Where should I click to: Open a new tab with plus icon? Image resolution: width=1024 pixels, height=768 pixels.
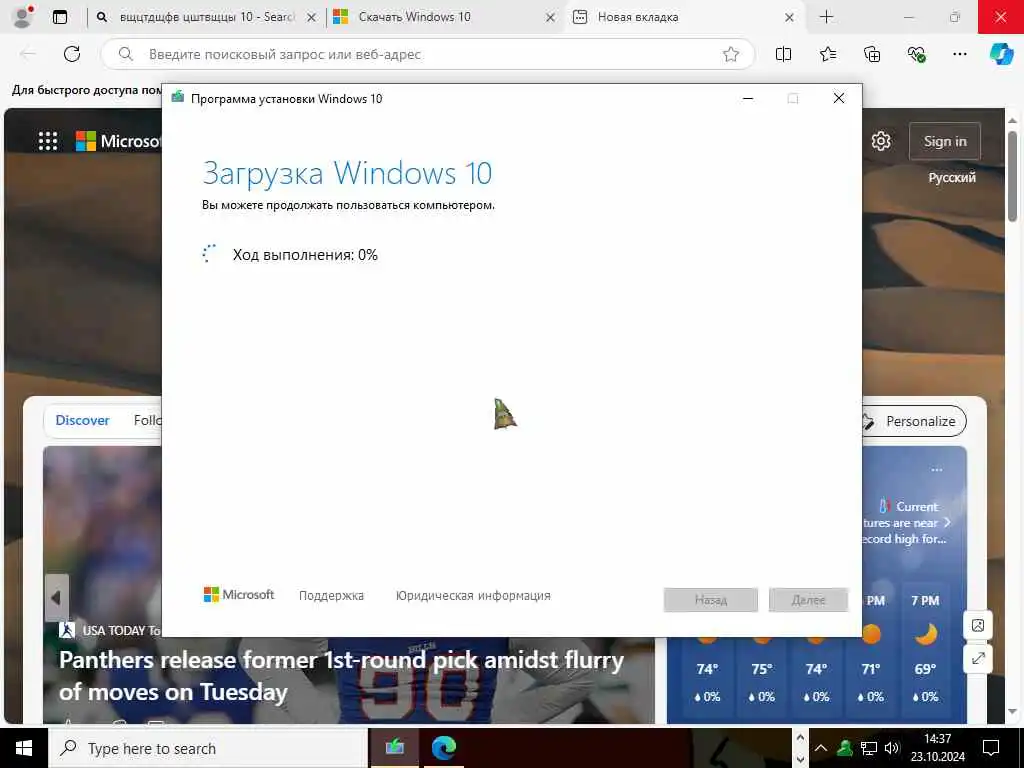[826, 17]
